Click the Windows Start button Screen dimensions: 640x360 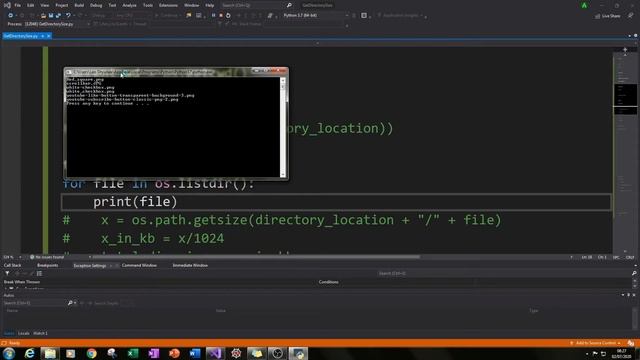[x=9, y=353]
